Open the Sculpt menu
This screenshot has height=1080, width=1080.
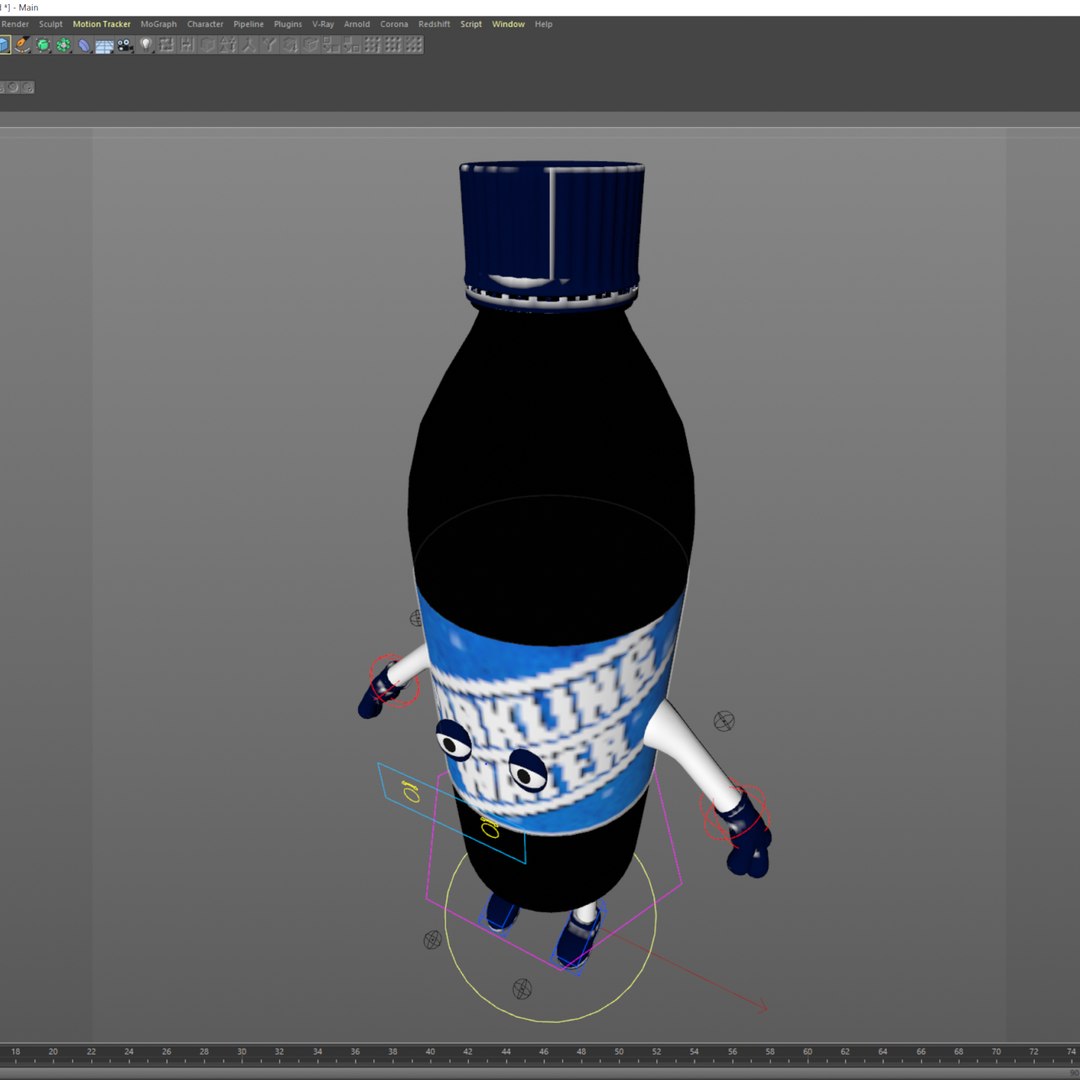tap(50, 24)
